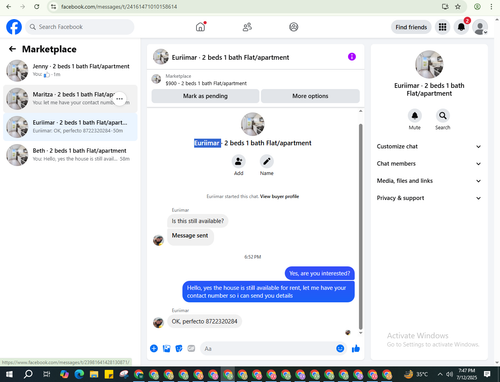Open the Windows Start menu
This screenshot has width=500, height=382.
tap(9, 374)
